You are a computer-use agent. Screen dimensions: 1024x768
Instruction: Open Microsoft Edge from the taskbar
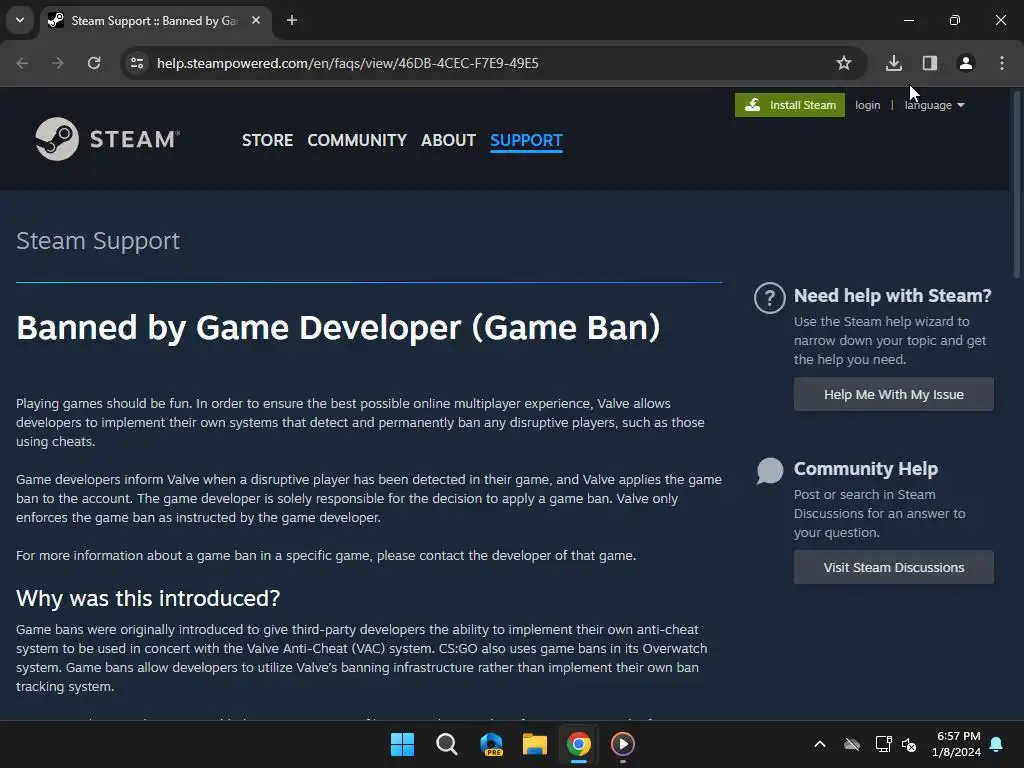point(491,744)
